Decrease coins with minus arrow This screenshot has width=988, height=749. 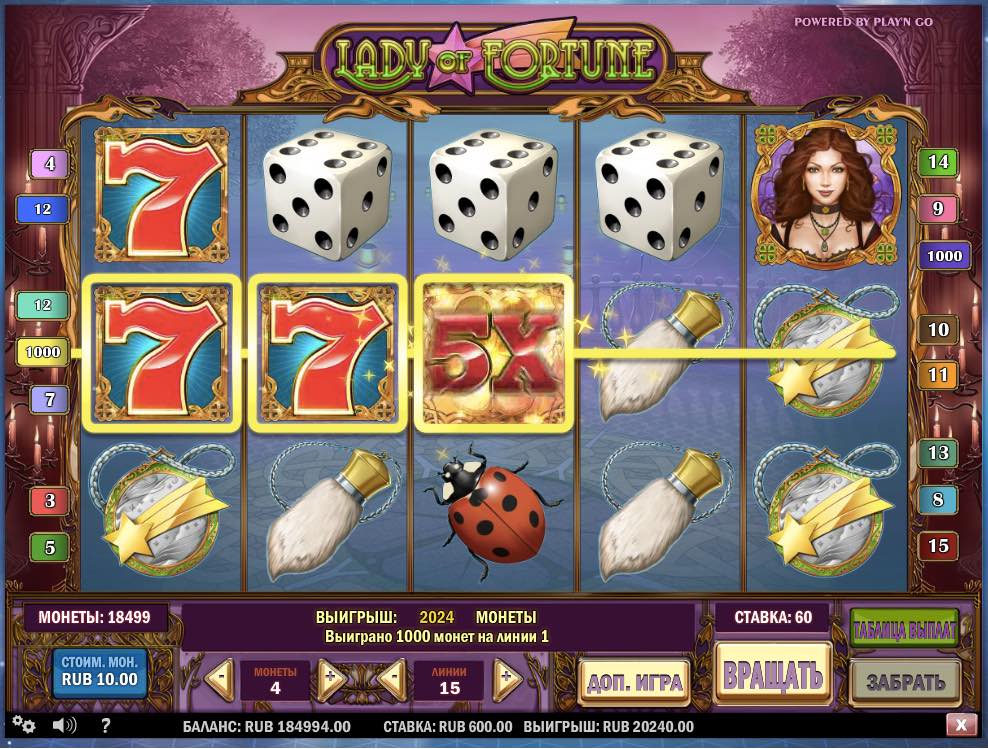tap(220, 679)
